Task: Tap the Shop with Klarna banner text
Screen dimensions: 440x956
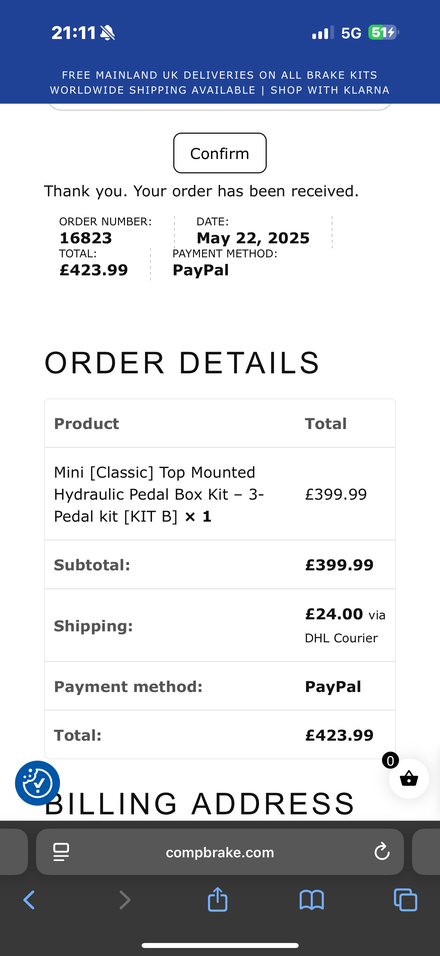Action: (x=330, y=90)
